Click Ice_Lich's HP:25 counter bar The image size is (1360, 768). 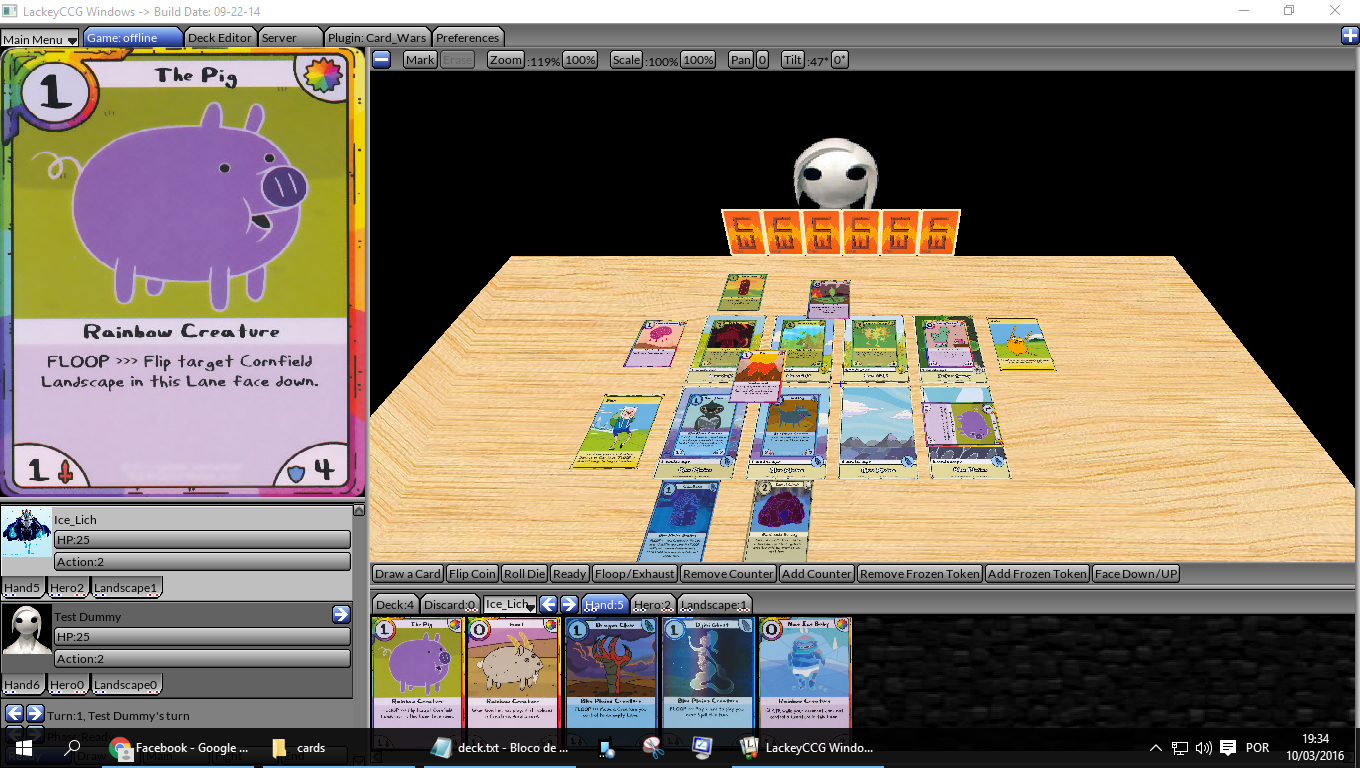click(x=202, y=540)
